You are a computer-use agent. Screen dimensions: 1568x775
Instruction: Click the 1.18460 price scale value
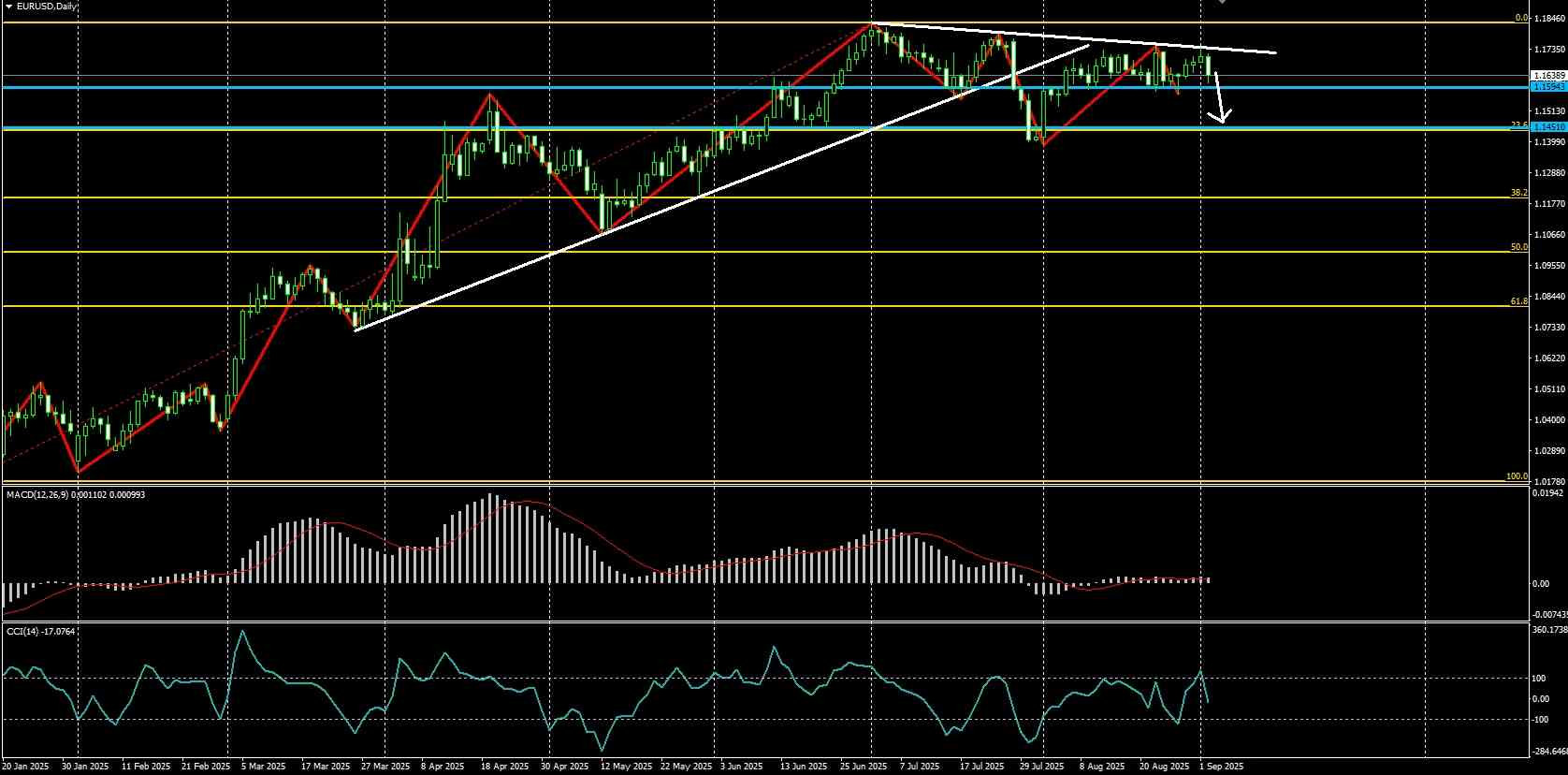(1548, 18)
